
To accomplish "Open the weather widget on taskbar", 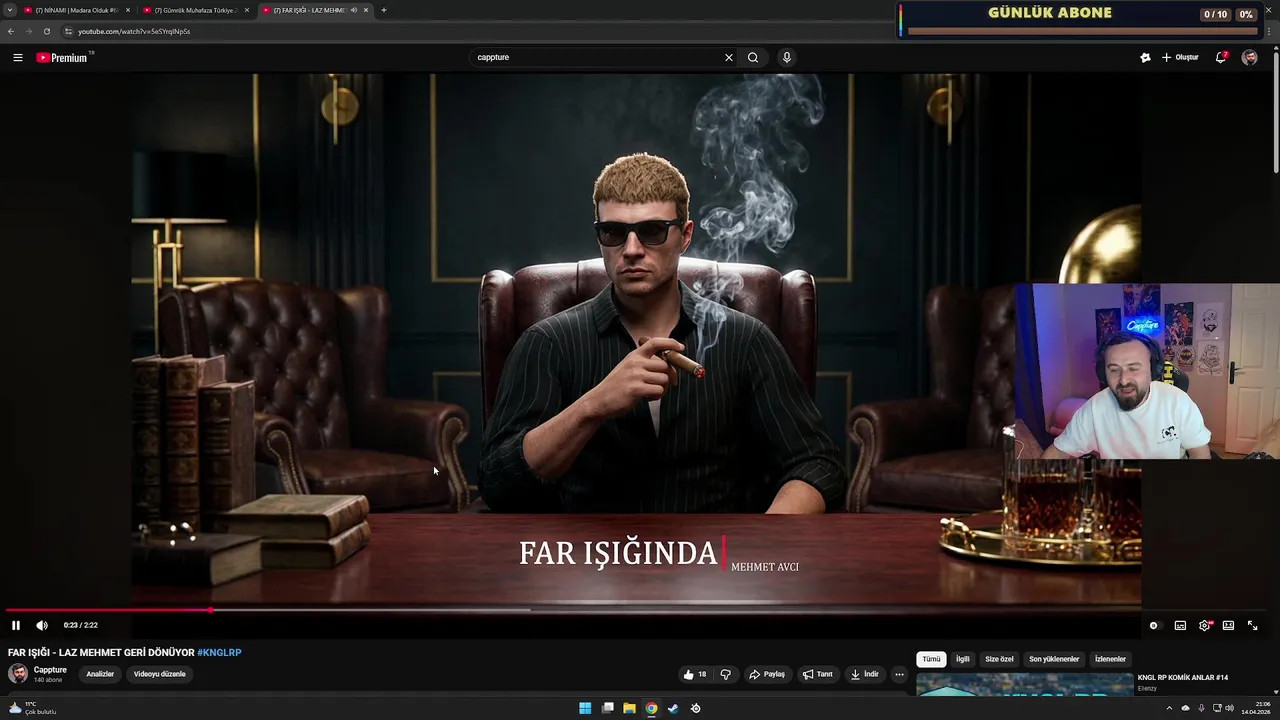I will point(32,708).
